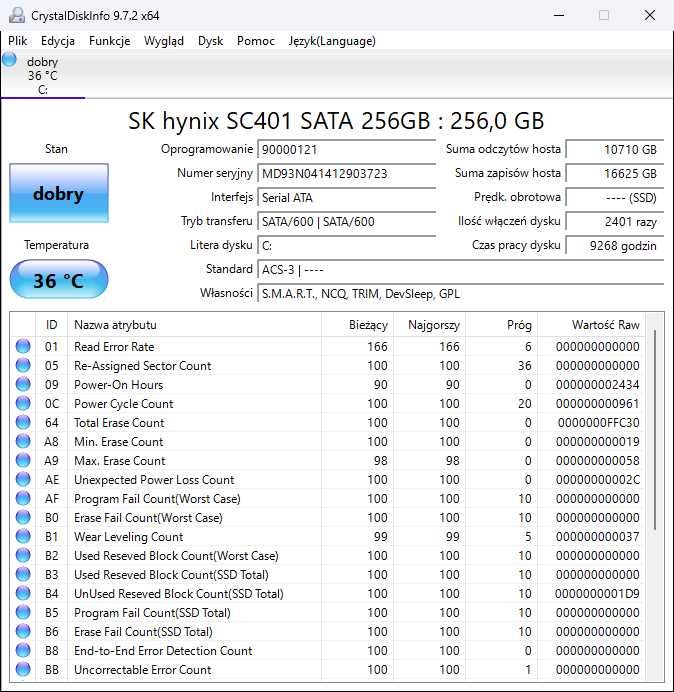Click the blue 'dobry' health status button
The height and width of the screenshot is (692, 674).
pos(59,193)
